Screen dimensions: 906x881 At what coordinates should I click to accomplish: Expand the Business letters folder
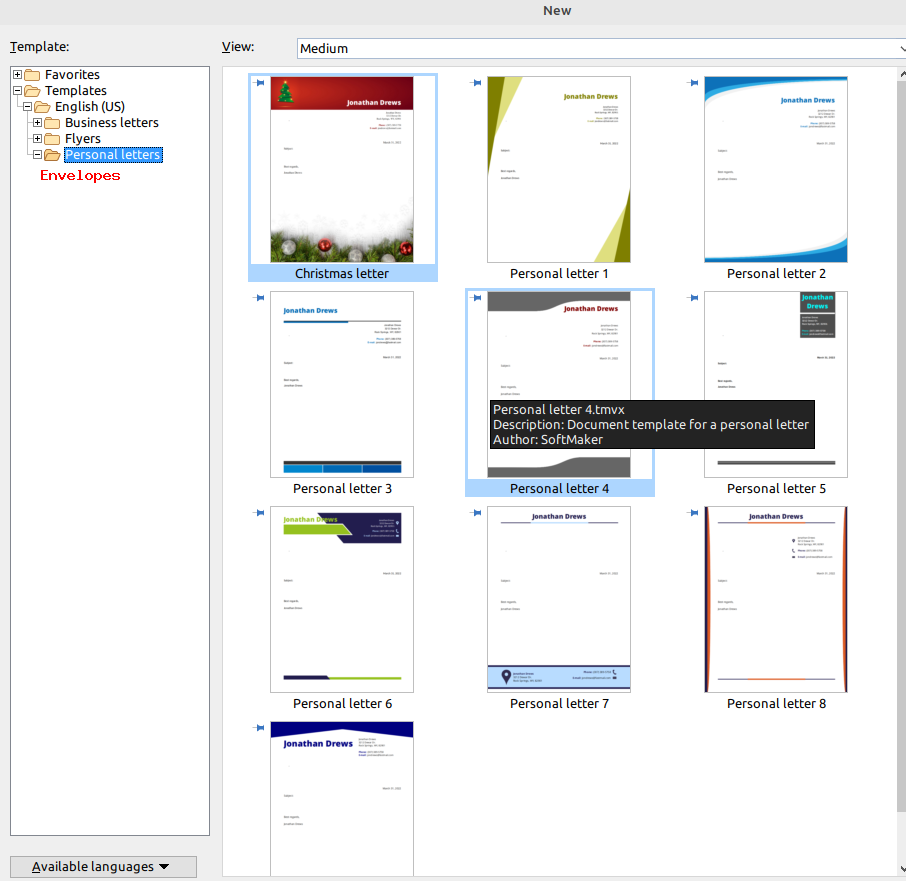pyautogui.click(x=38, y=123)
